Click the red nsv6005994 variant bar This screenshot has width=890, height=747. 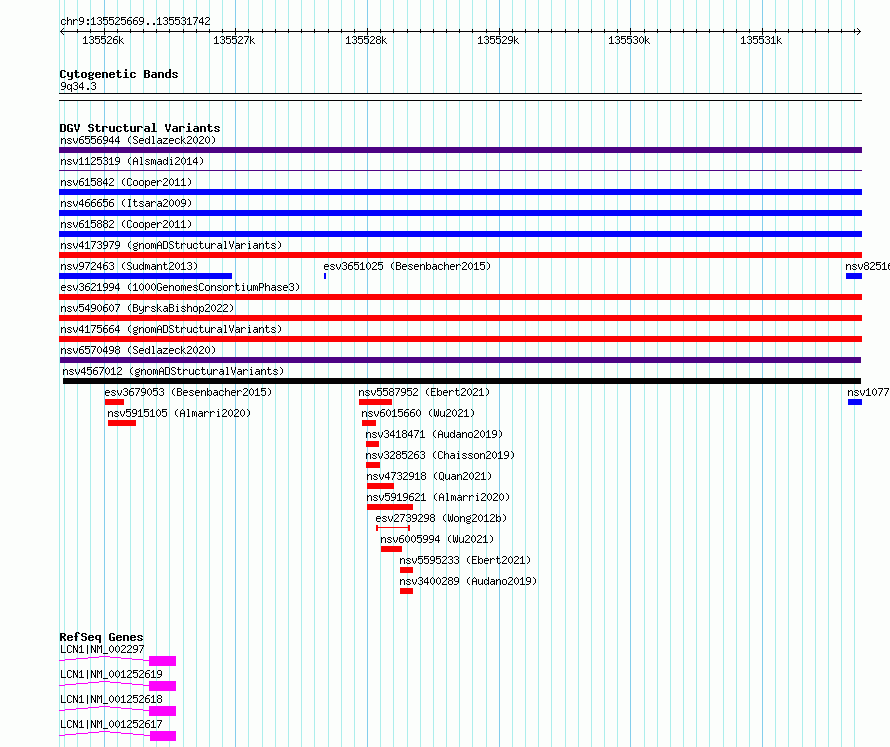tap(391, 549)
